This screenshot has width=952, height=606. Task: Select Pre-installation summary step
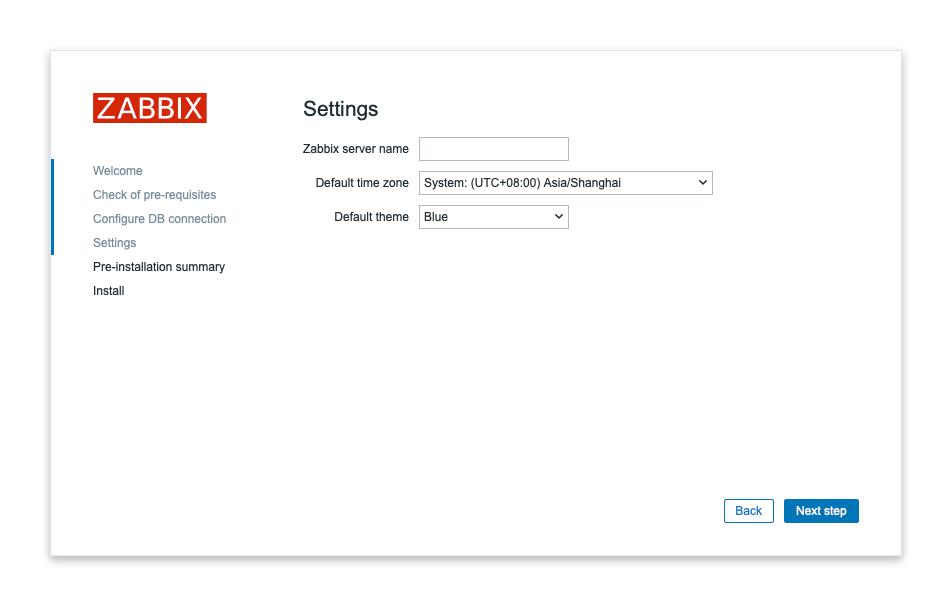coord(158,267)
